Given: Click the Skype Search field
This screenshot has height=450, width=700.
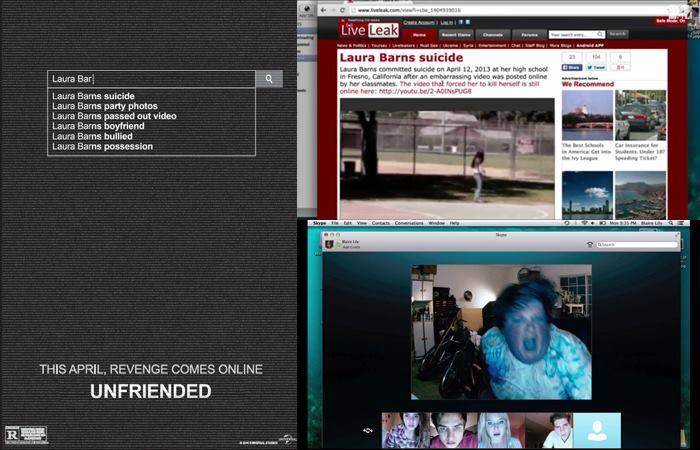Looking at the screenshot, I should [x=637, y=245].
